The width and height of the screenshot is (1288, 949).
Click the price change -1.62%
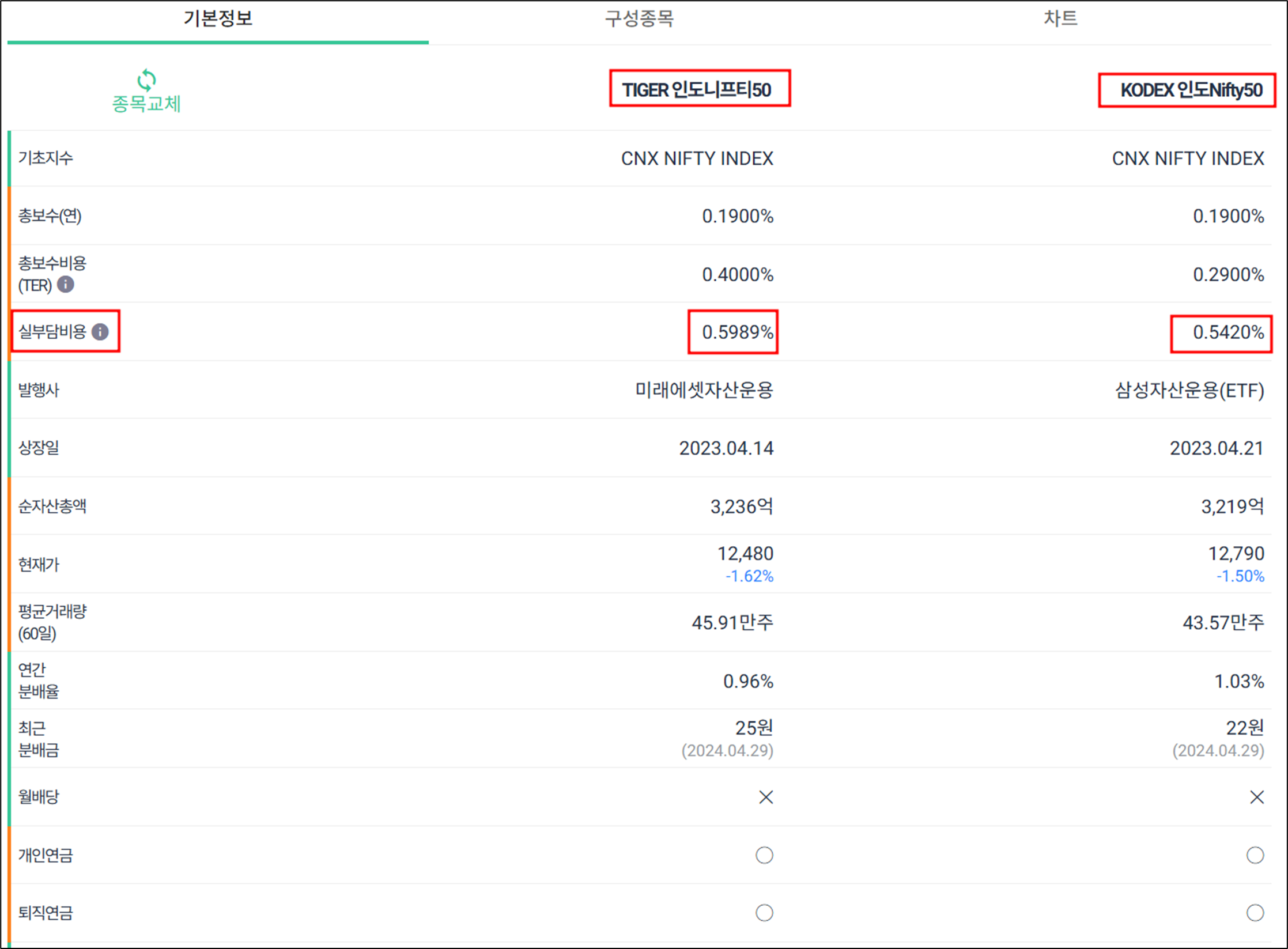click(749, 576)
